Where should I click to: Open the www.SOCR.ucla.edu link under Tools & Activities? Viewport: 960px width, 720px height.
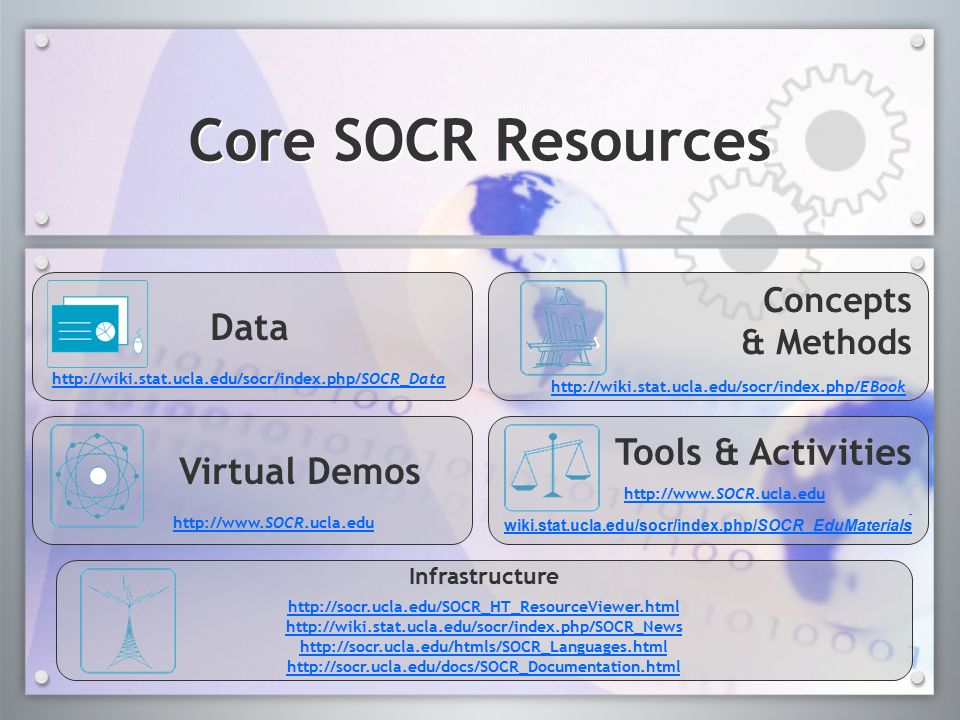pyautogui.click(x=724, y=493)
